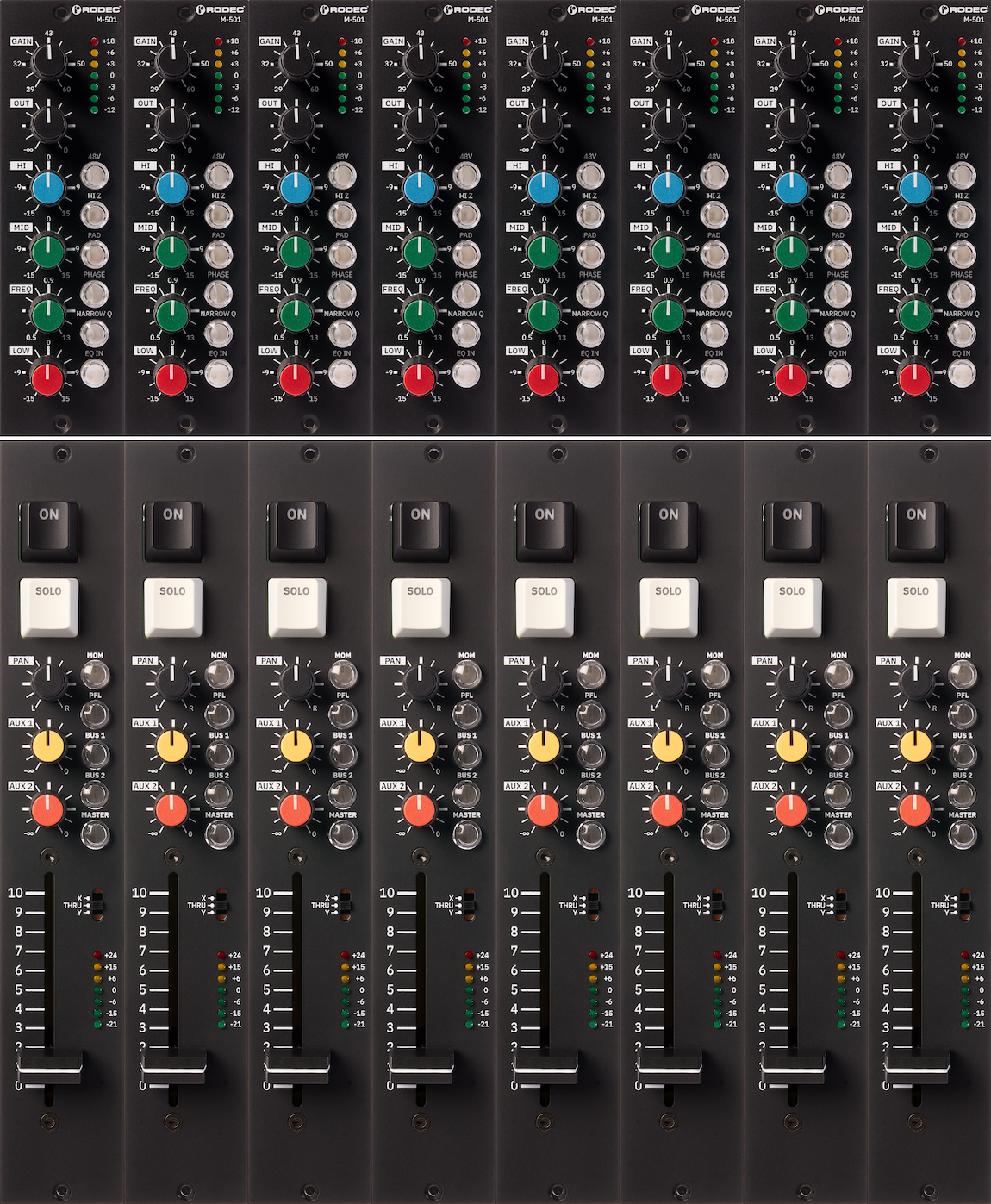Image resolution: width=991 pixels, height=1204 pixels.
Task: Click the ON button of channel 8
Action: click(x=915, y=530)
